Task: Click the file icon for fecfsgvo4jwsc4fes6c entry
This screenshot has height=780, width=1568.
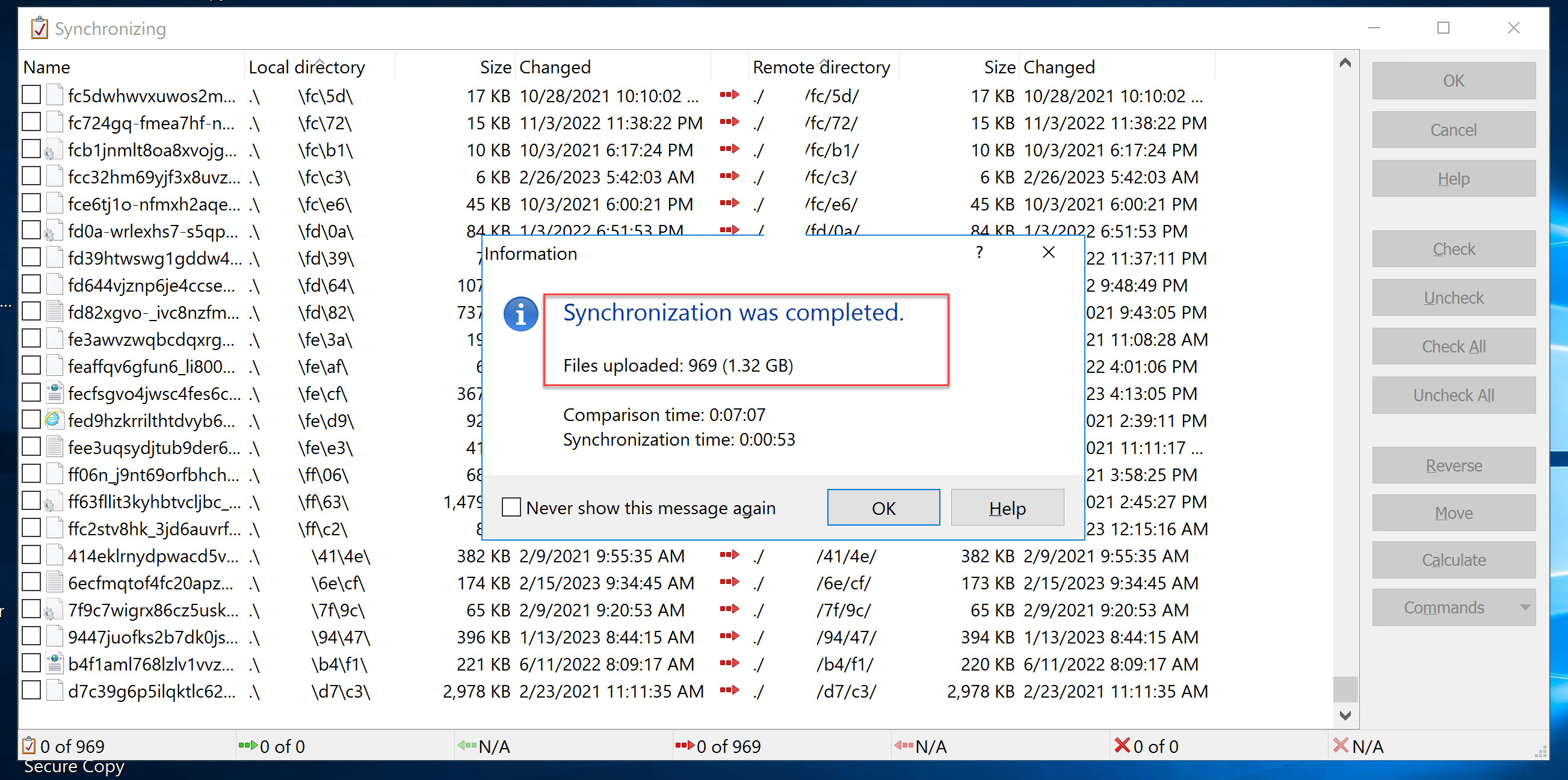Action: tap(54, 393)
